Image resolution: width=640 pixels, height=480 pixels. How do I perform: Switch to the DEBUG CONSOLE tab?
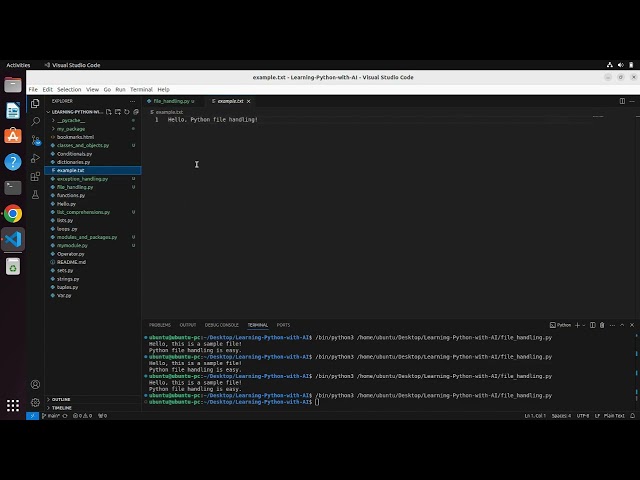tap(222, 325)
